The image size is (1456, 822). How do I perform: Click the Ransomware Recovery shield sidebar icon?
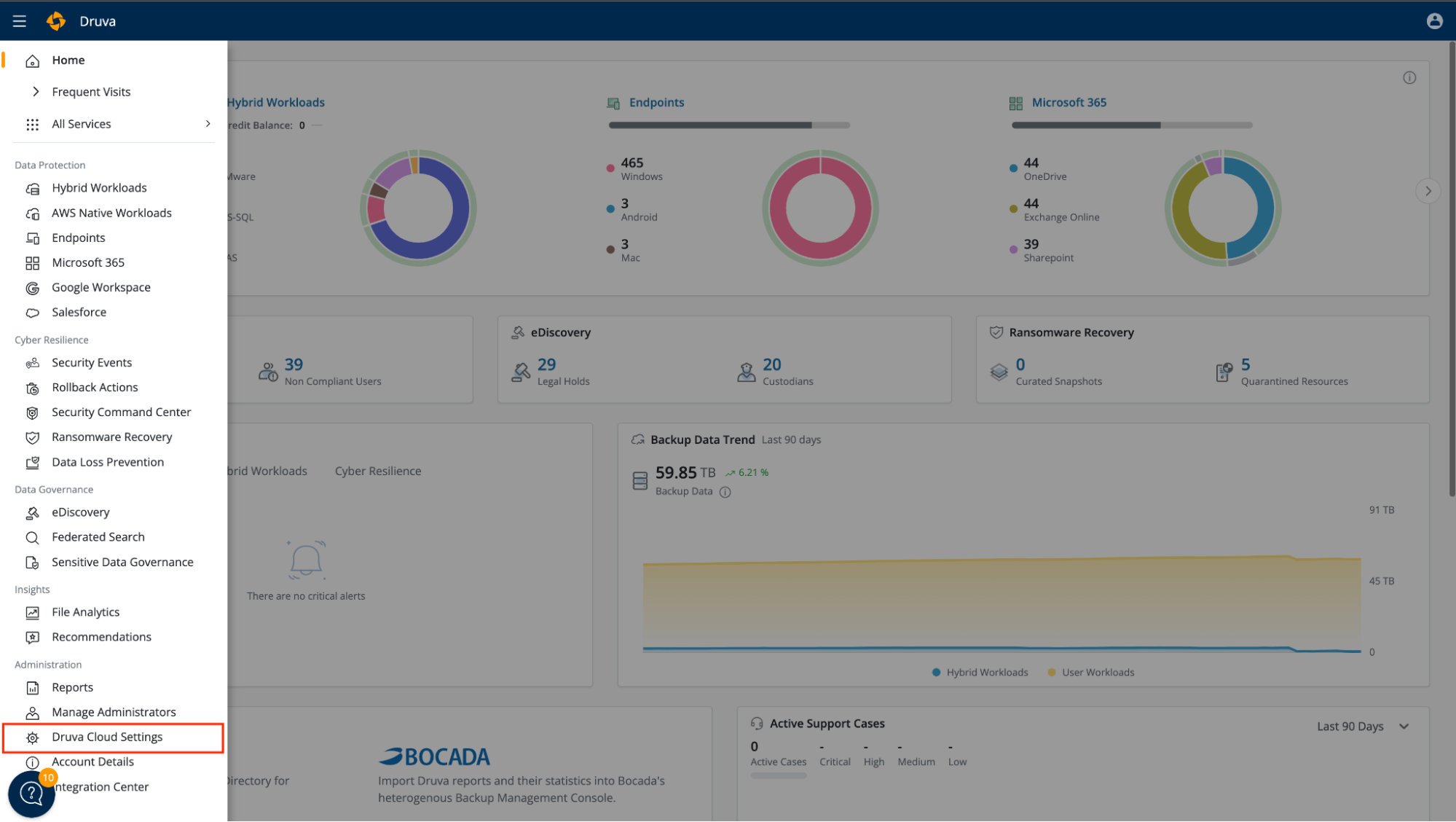(x=33, y=437)
